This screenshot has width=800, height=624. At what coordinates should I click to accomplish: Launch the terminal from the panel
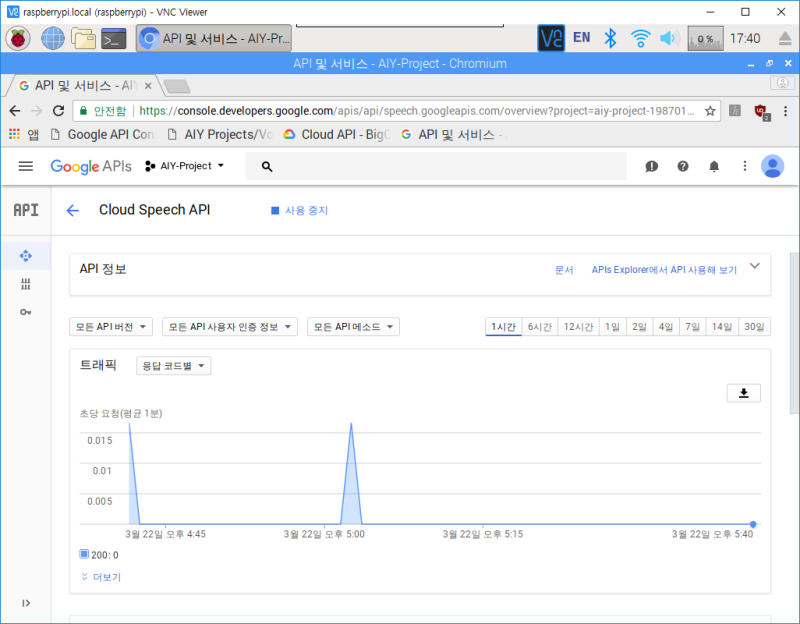pos(113,39)
